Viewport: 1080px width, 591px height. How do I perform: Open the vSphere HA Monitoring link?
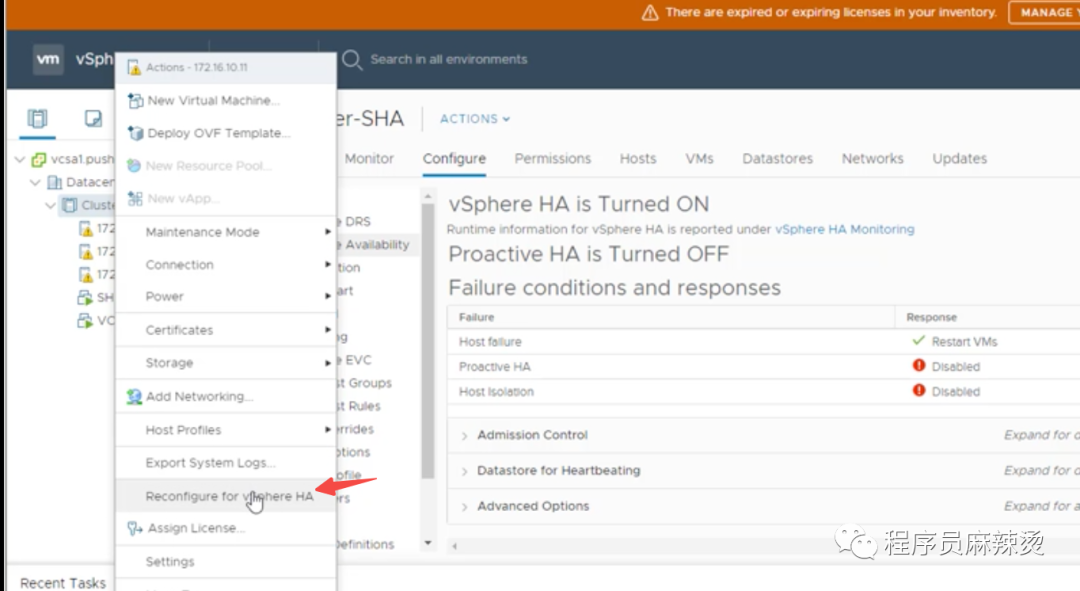tap(844, 229)
